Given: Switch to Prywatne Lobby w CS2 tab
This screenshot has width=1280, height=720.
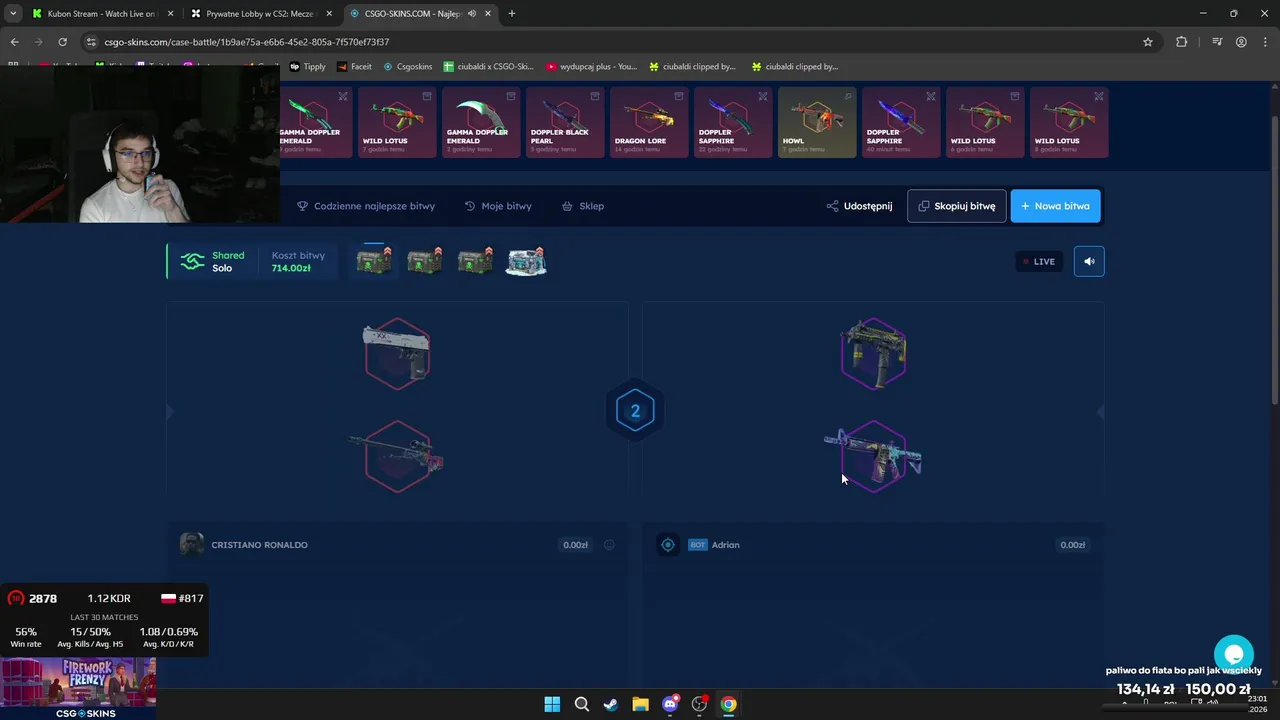Looking at the screenshot, I should tap(262, 14).
